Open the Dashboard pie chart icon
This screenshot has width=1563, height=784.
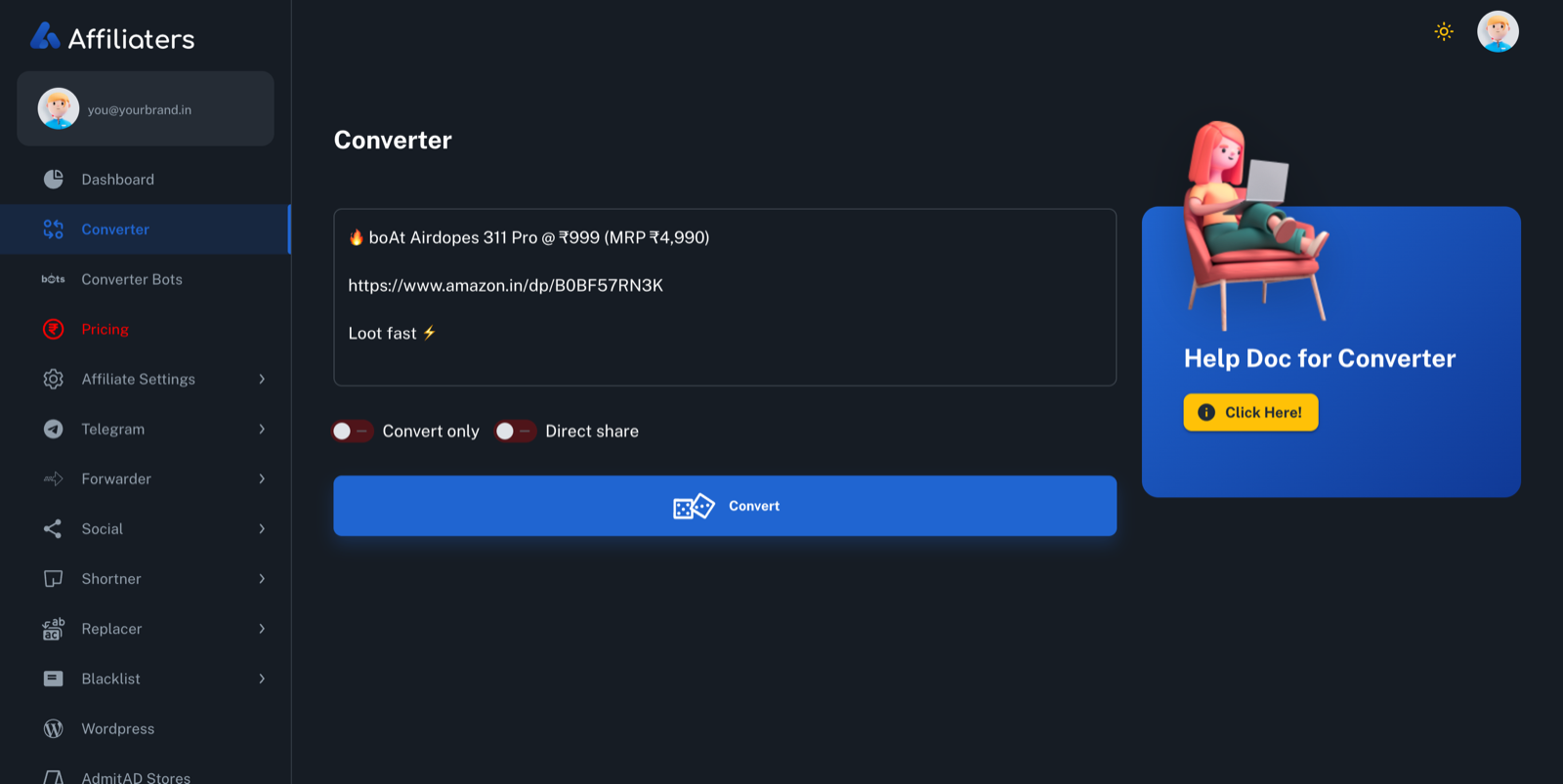point(54,180)
